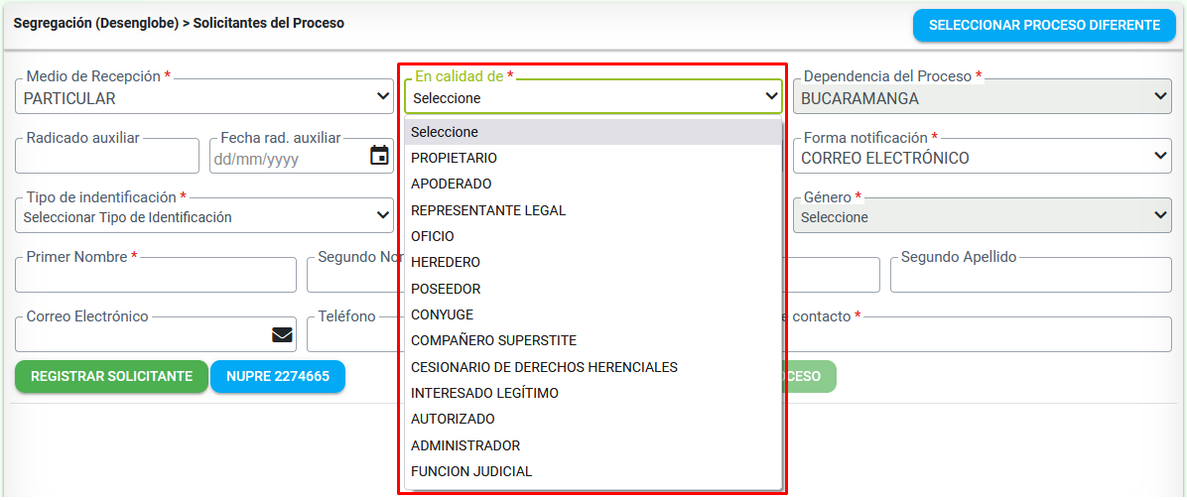Click the envelope icon in Correo Electrónico

click(x=282, y=335)
